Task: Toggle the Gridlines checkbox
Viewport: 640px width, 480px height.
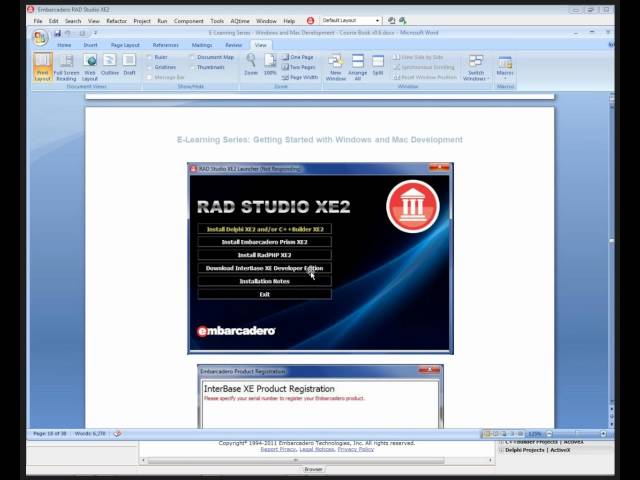Action: [x=149, y=67]
